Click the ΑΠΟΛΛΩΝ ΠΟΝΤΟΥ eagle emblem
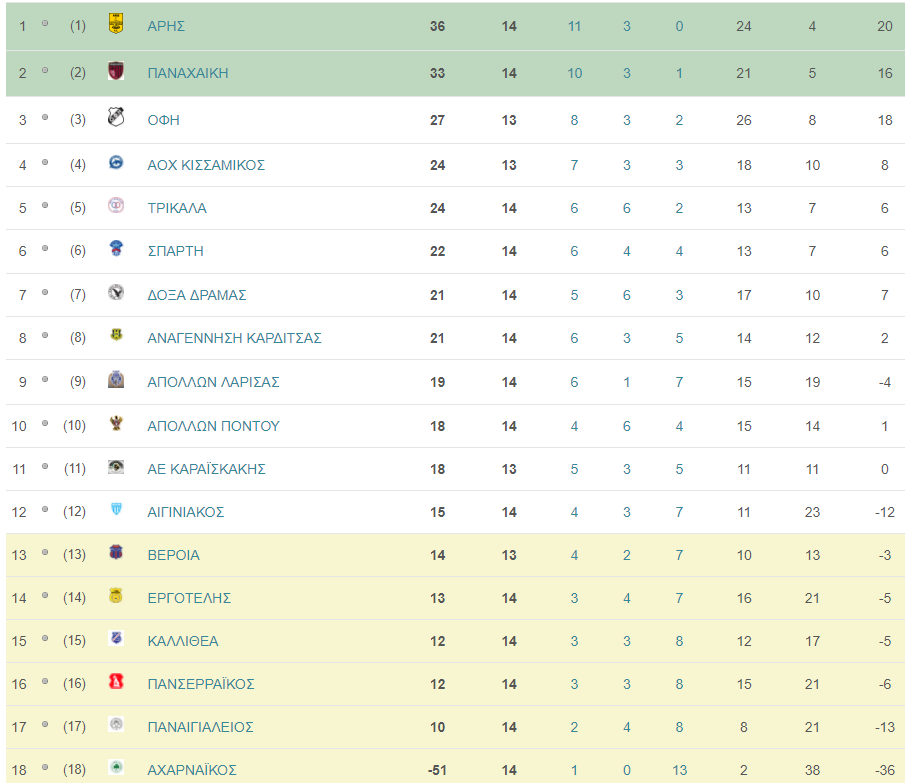Viewport: 905px width, 783px height. [x=116, y=424]
